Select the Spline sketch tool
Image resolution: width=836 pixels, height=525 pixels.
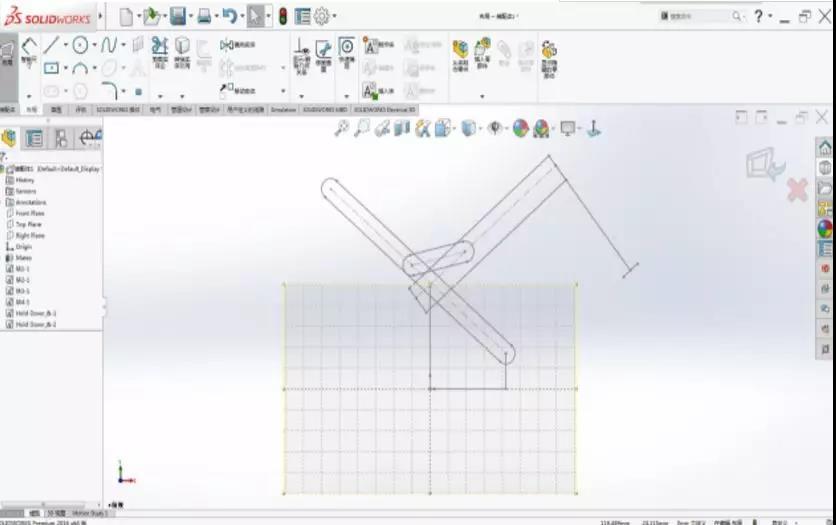click(x=109, y=45)
